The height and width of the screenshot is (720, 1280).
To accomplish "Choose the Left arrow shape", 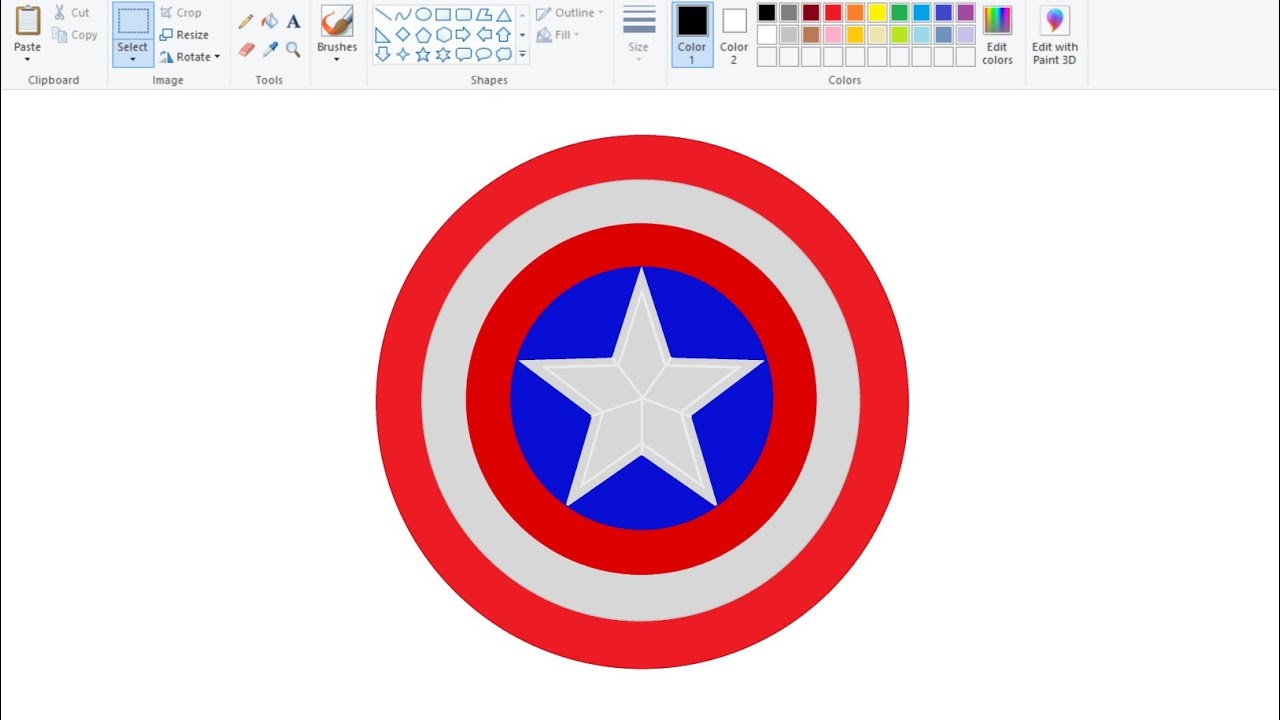I will click(x=483, y=34).
